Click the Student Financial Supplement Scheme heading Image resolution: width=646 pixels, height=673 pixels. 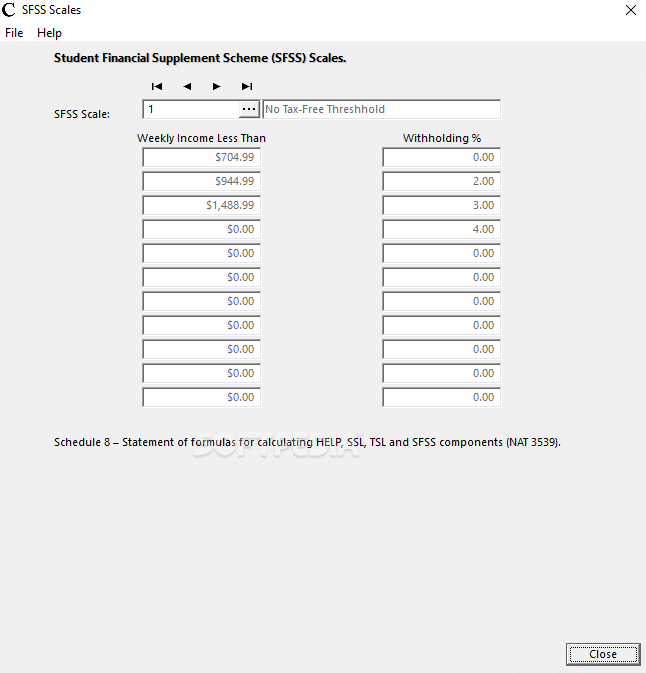click(x=200, y=58)
